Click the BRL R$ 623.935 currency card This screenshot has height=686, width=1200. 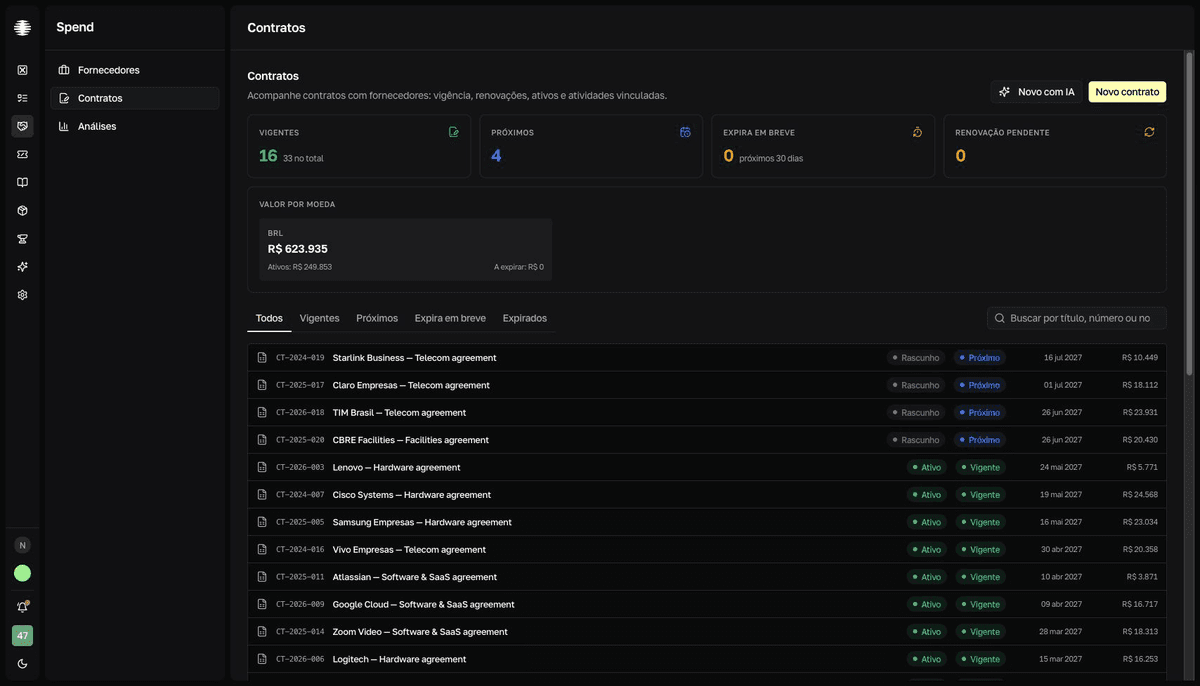tap(405, 250)
